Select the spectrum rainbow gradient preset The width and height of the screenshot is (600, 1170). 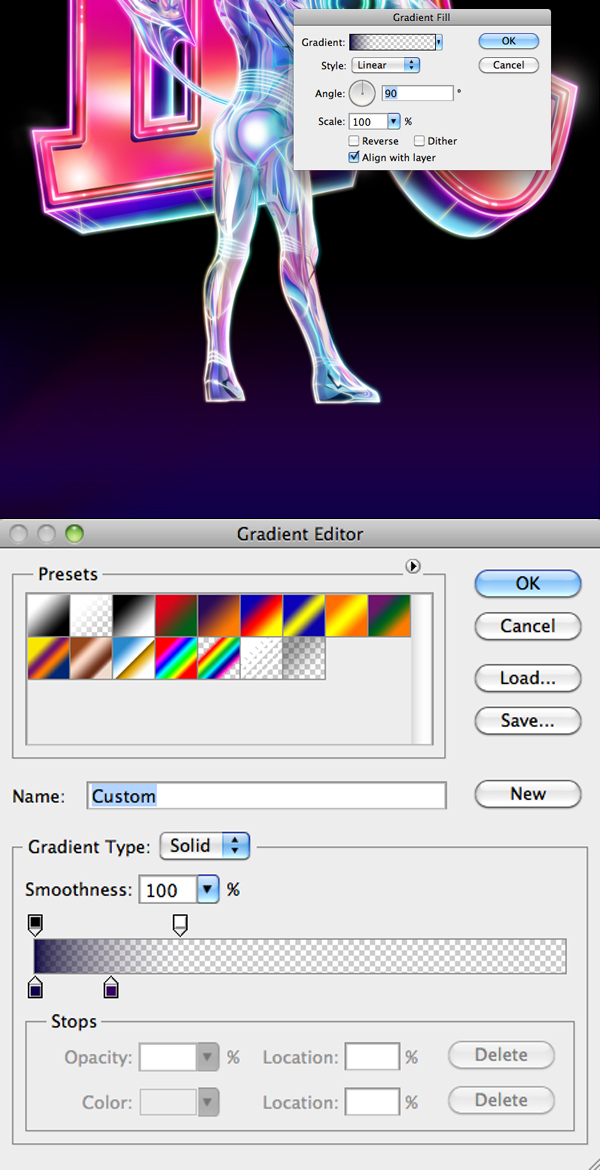coord(176,658)
